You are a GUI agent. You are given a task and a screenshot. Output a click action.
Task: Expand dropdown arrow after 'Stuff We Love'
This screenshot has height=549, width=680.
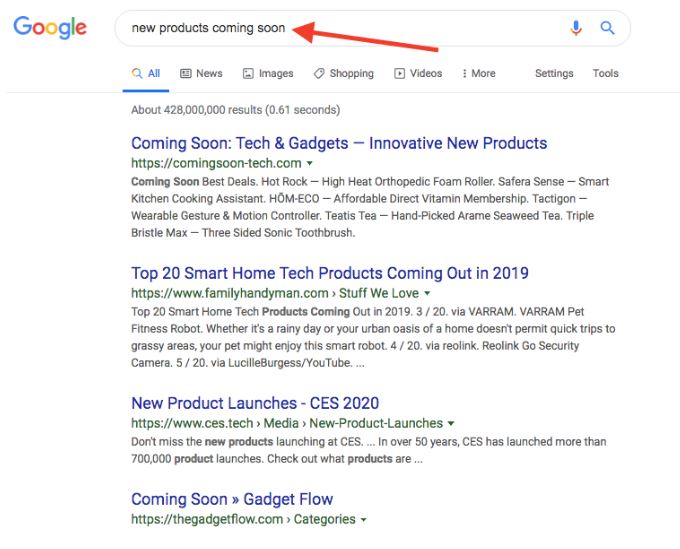click(x=427, y=294)
